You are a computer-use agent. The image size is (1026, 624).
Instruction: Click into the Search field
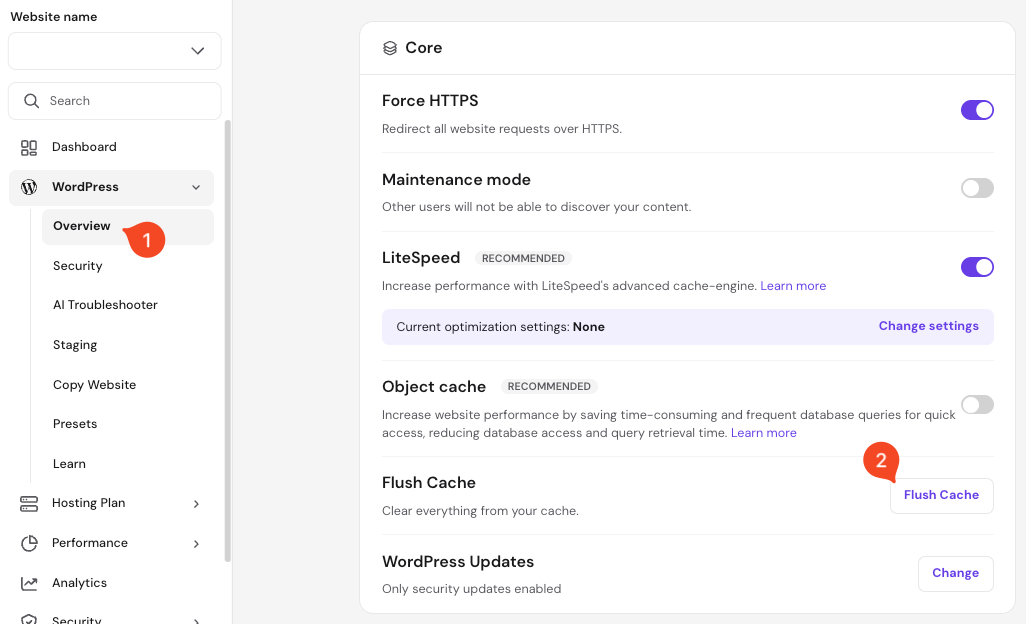click(x=115, y=101)
